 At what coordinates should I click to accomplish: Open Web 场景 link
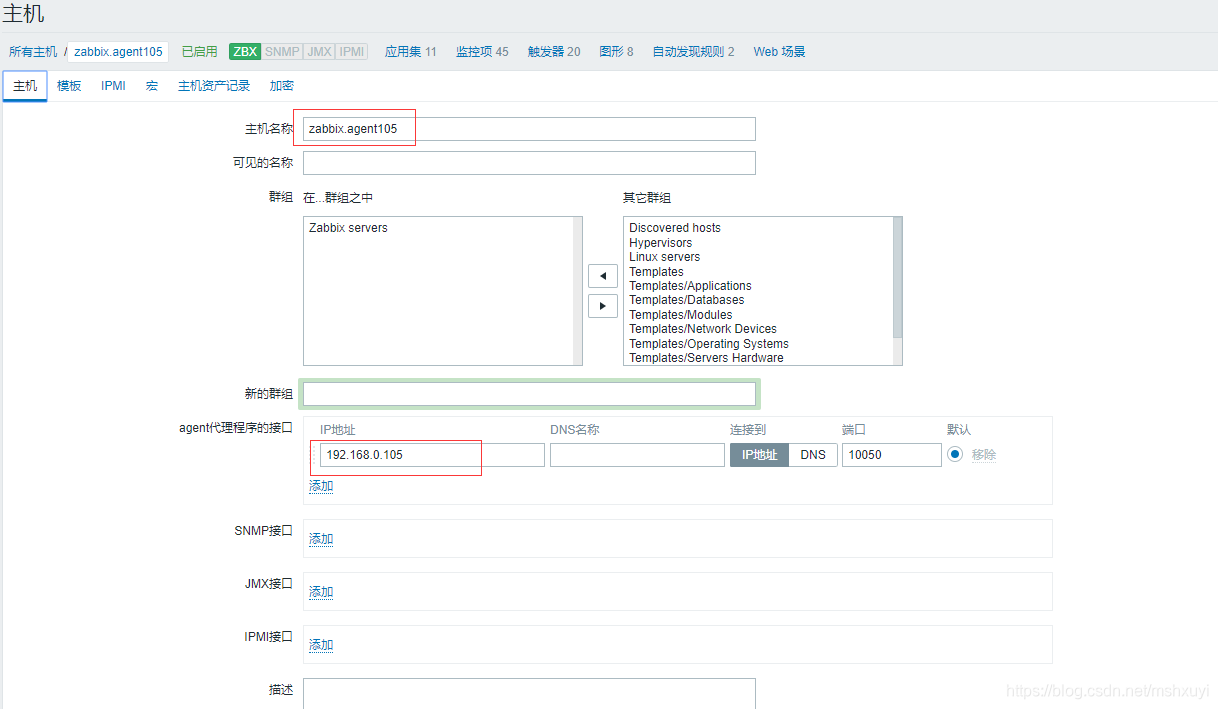click(x=779, y=51)
